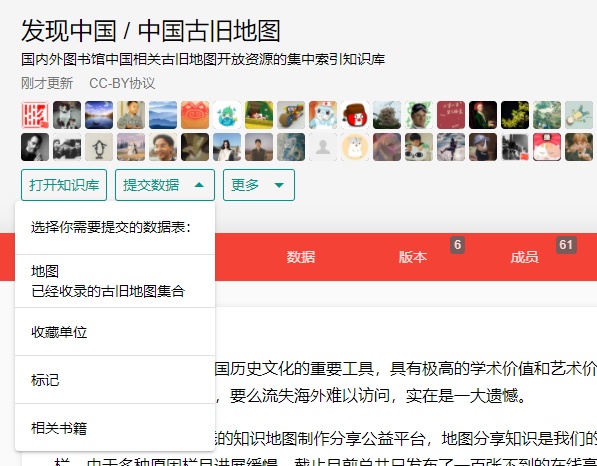This screenshot has height=466, width=597.
Task: Go to the 成员 tab
Action: pyautogui.click(x=525, y=257)
